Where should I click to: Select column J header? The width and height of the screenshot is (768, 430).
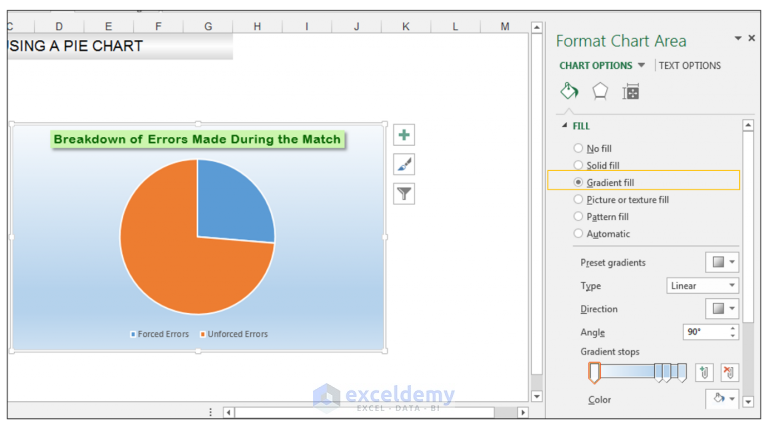pyautogui.click(x=357, y=26)
